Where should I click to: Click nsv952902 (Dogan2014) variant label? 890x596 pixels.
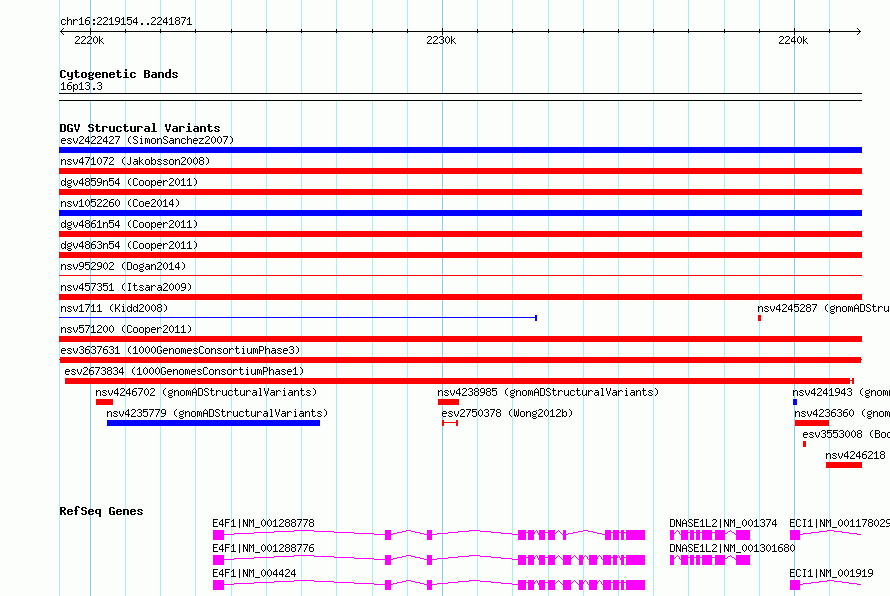point(123,266)
